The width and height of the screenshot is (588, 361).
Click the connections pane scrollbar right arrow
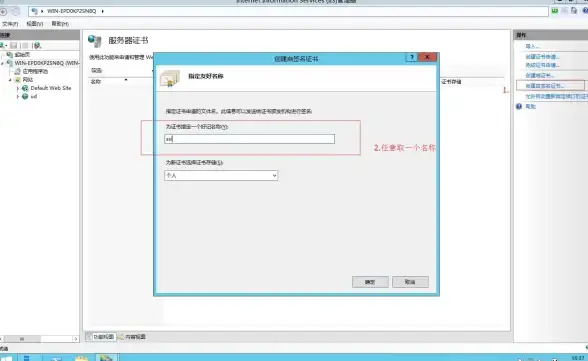76,339
